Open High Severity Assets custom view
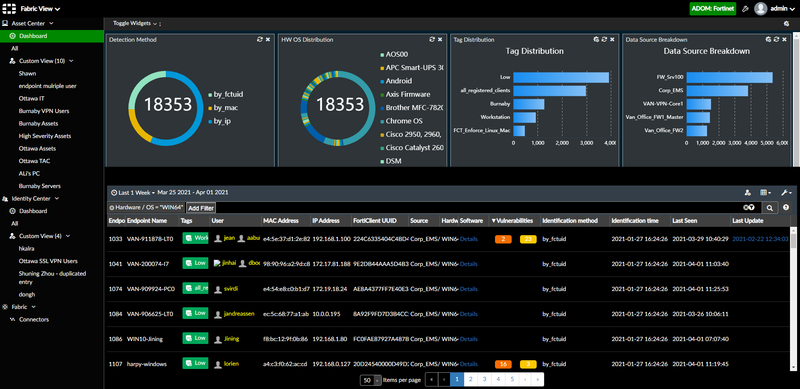The width and height of the screenshot is (800, 389). [x=45, y=136]
